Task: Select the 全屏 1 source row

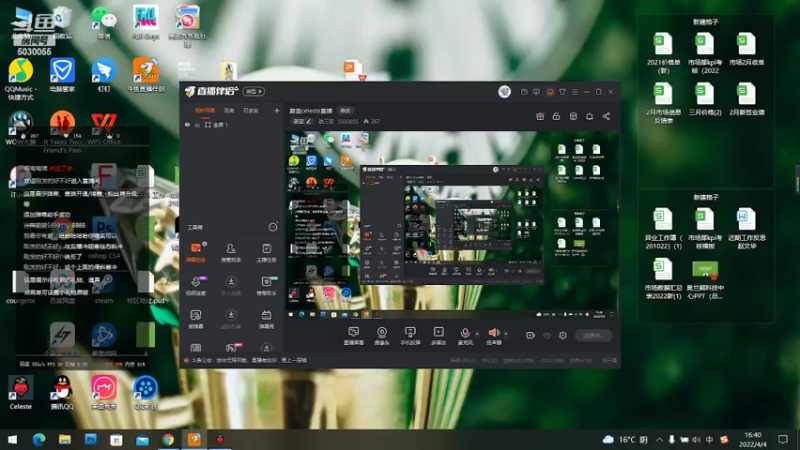Action: (x=231, y=124)
